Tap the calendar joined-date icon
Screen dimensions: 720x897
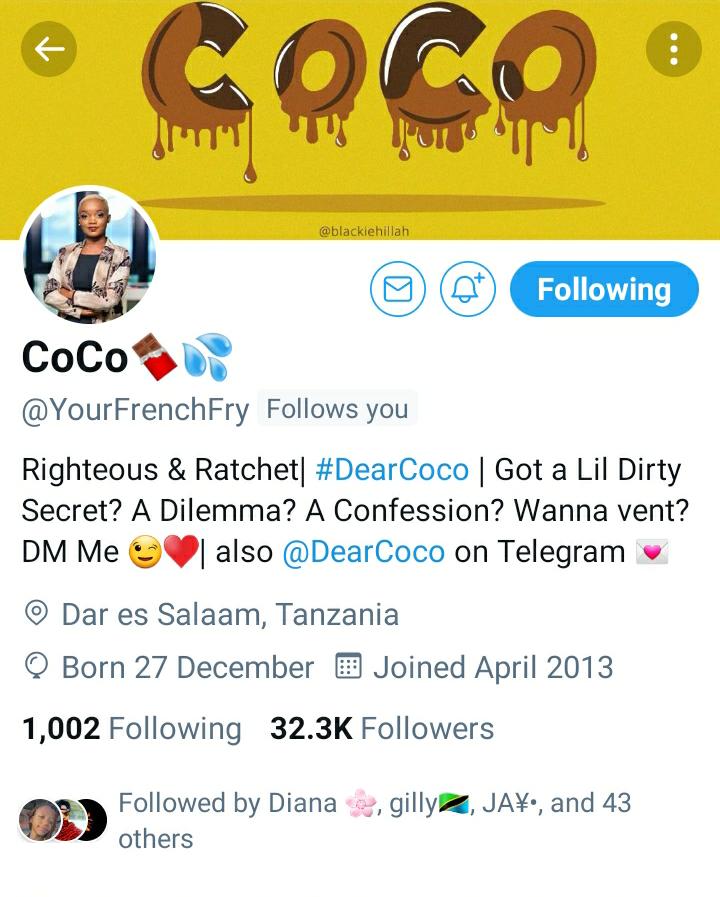click(x=348, y=666)
